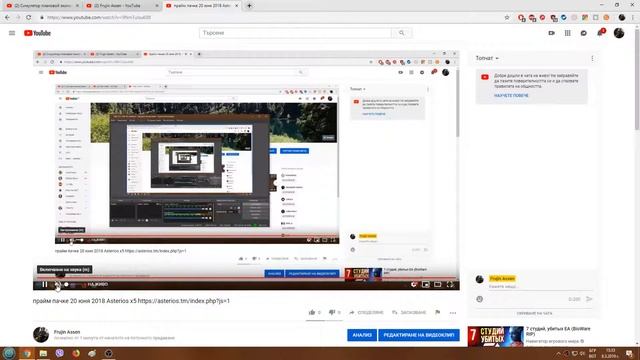Screen dimensions: 640x360
Task: Click РЕДАКТИРАНЕ НА ВИДЕОКЛИП button
Action: tap(419, 335)
